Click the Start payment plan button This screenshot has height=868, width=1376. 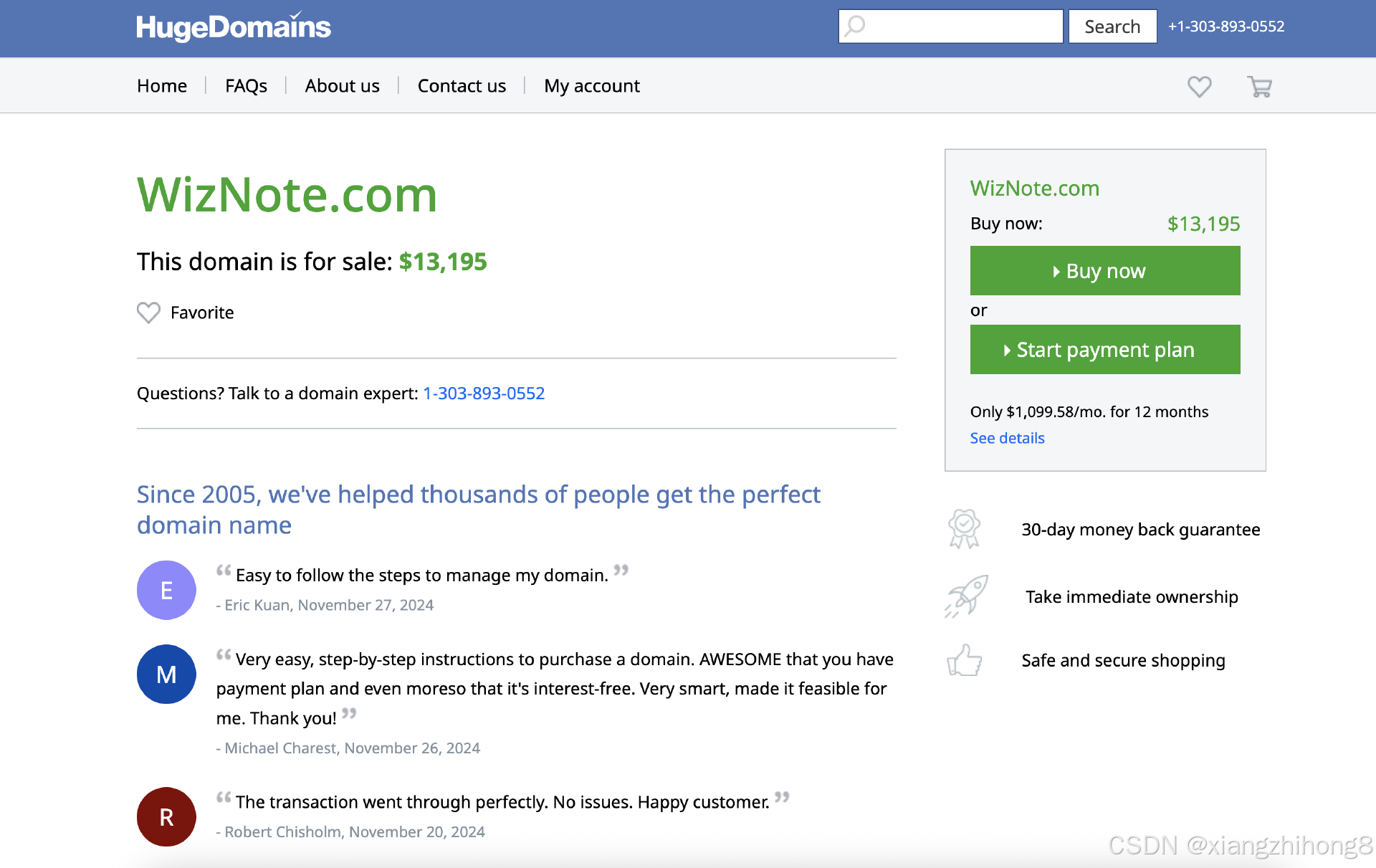pyautogui.click(x=1105, y=350)
